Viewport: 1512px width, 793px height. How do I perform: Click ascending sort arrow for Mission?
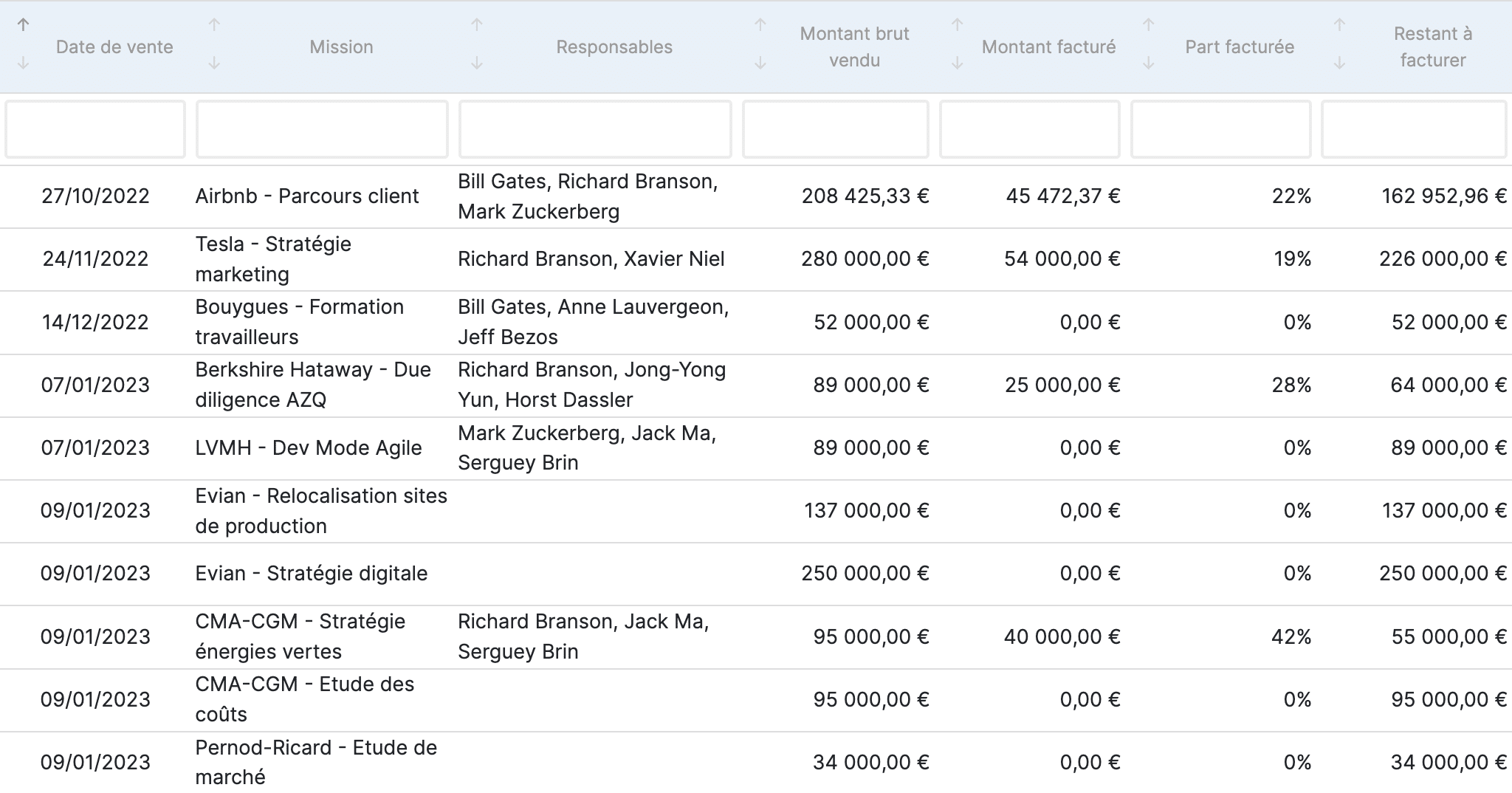click(x=214, y=25)
